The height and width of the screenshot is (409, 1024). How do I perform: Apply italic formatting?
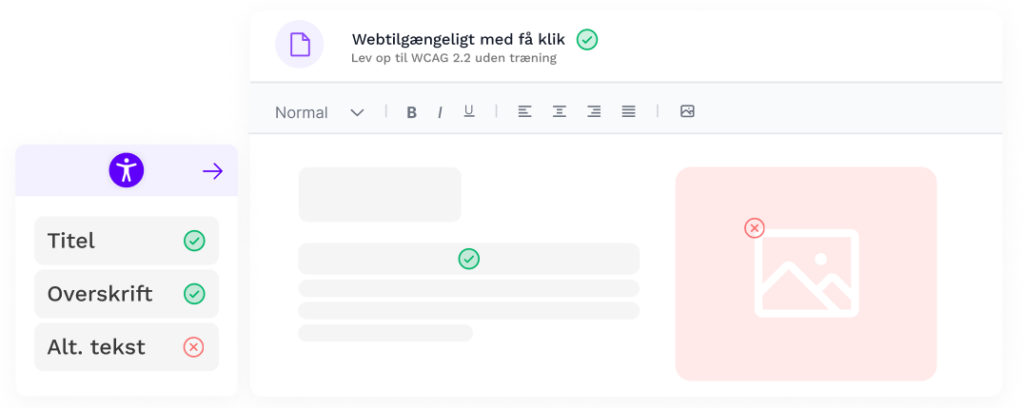(x=440, y=112)
